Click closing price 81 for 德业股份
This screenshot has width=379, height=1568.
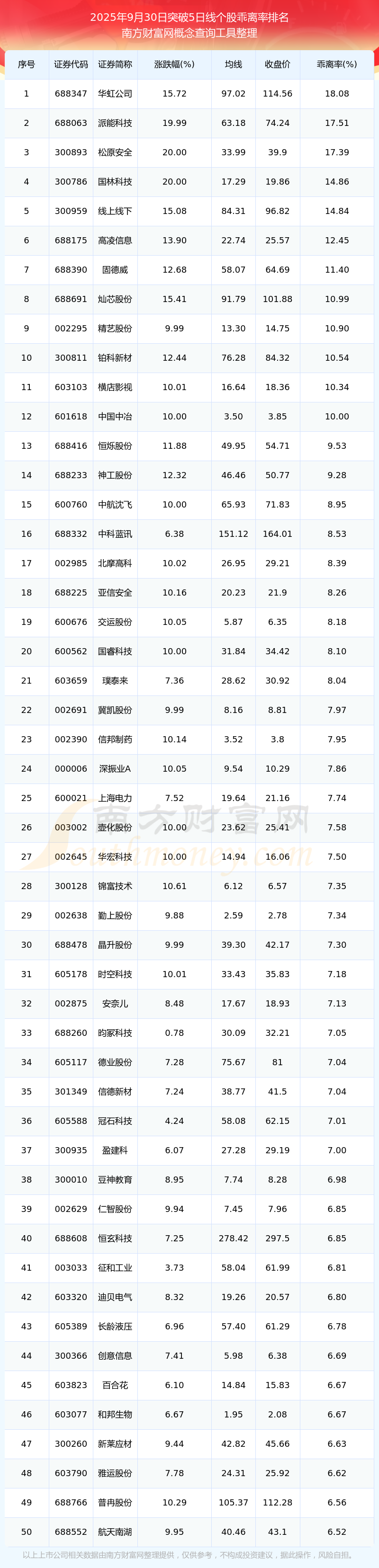coord(277,1063)
